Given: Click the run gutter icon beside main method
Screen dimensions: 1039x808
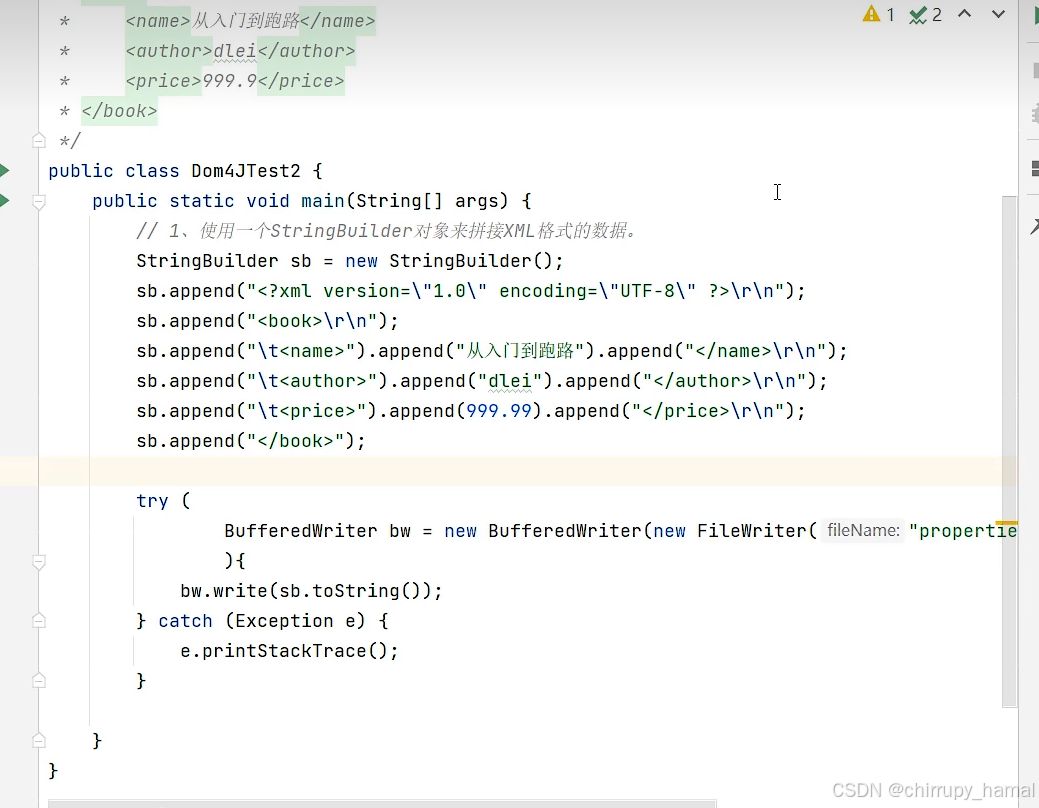Looking at the screenshot, I should (4, 201).
